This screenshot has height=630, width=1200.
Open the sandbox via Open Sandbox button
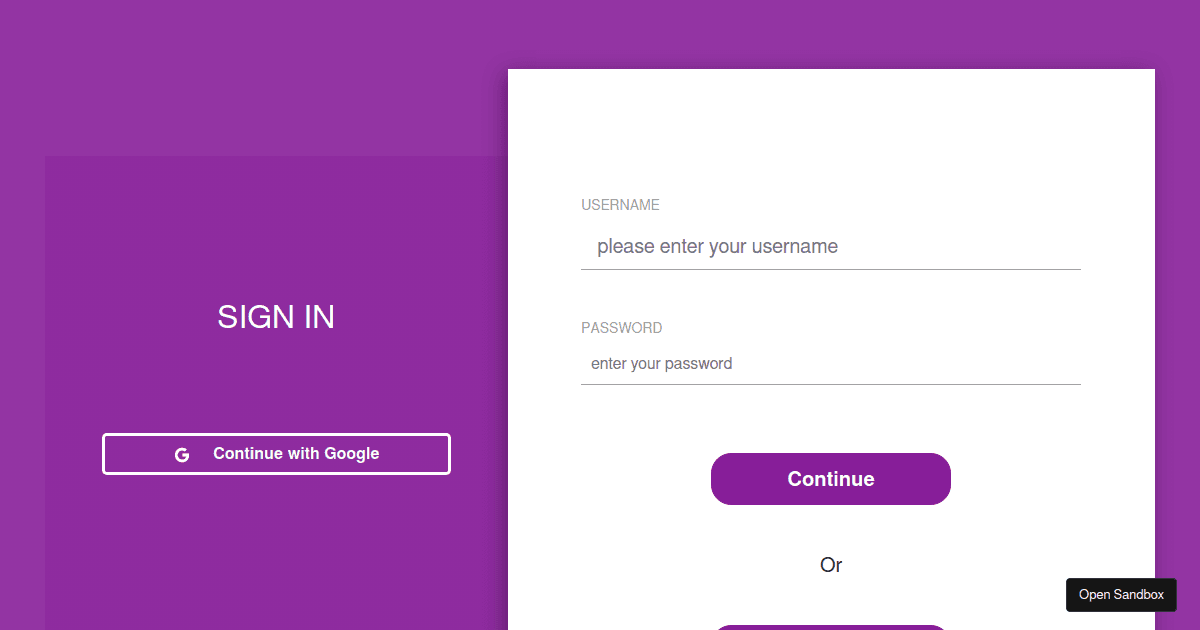[x=1121, y=594]
